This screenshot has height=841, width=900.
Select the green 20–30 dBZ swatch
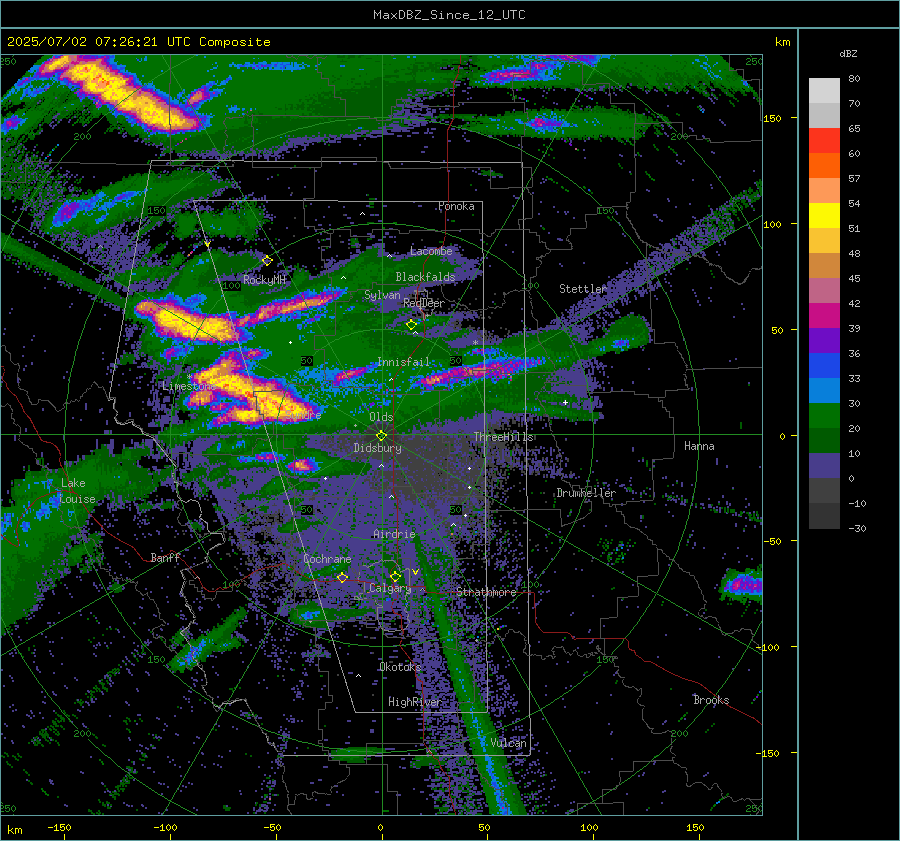click(824, 416)
